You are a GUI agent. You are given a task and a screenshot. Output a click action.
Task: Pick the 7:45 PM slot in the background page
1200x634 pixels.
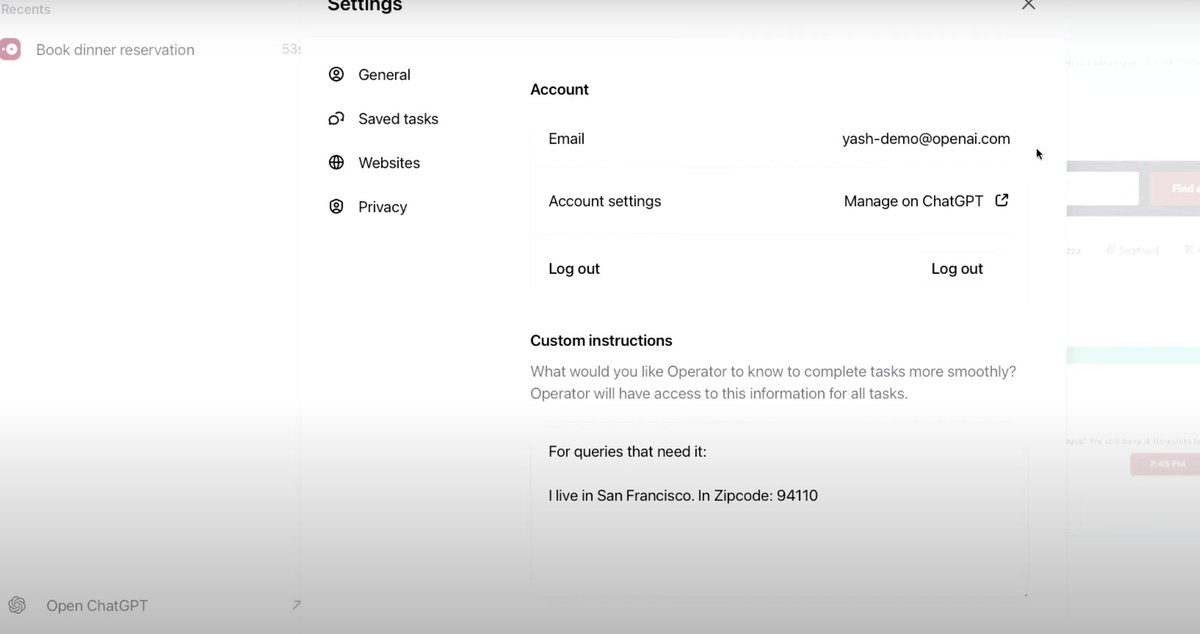[1164, 464]
